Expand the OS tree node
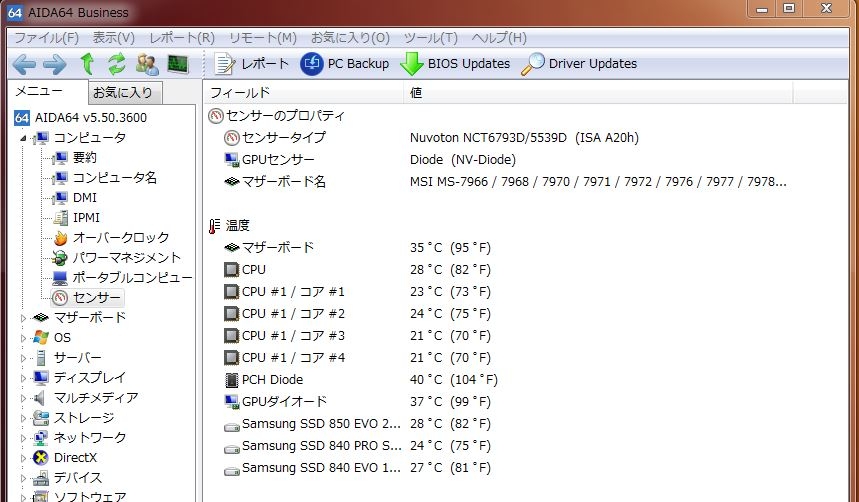The height and width of the screenshot is (502, 859). (23, 338)
